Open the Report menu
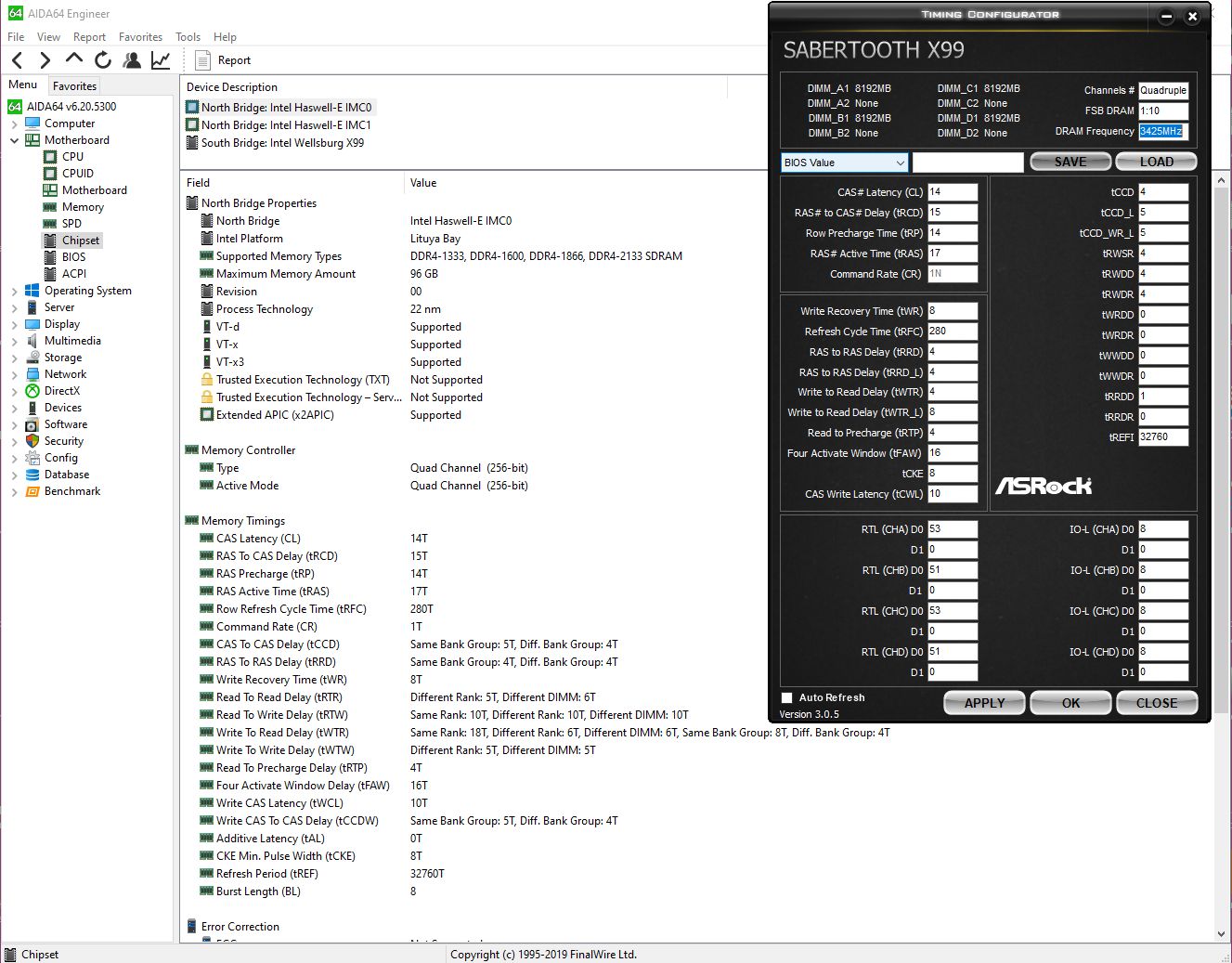The image size is (1232, 963). (89, 37)
